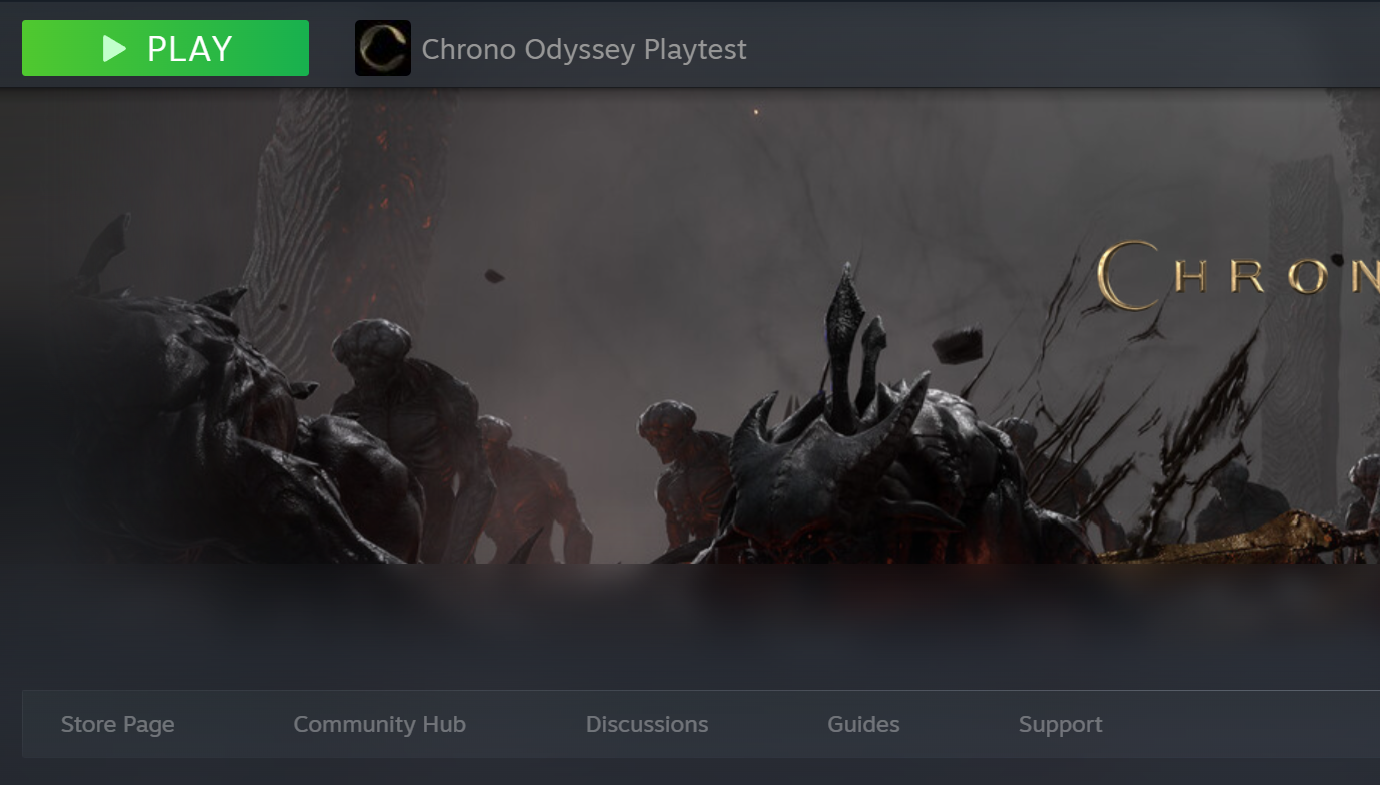Go to the Community Hub

[380, 724]
